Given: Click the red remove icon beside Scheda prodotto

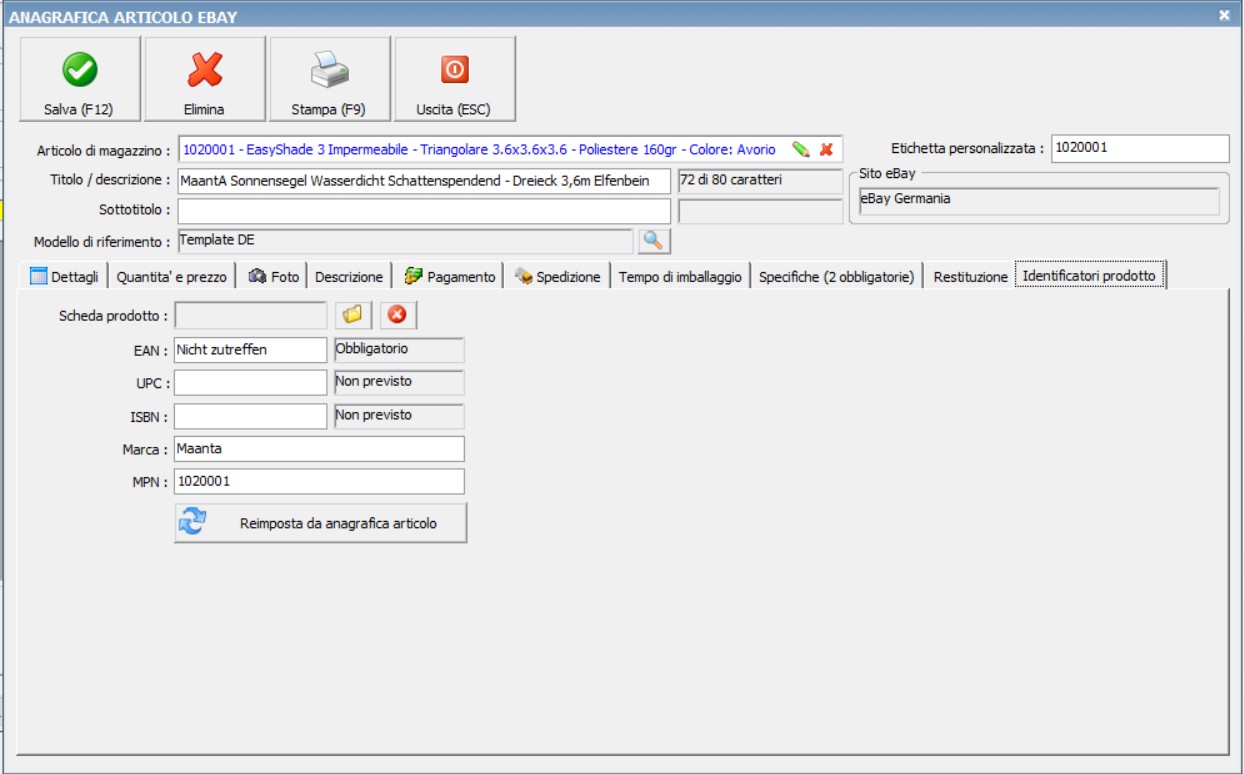Looking at the screenshot, I should point(398,315).
